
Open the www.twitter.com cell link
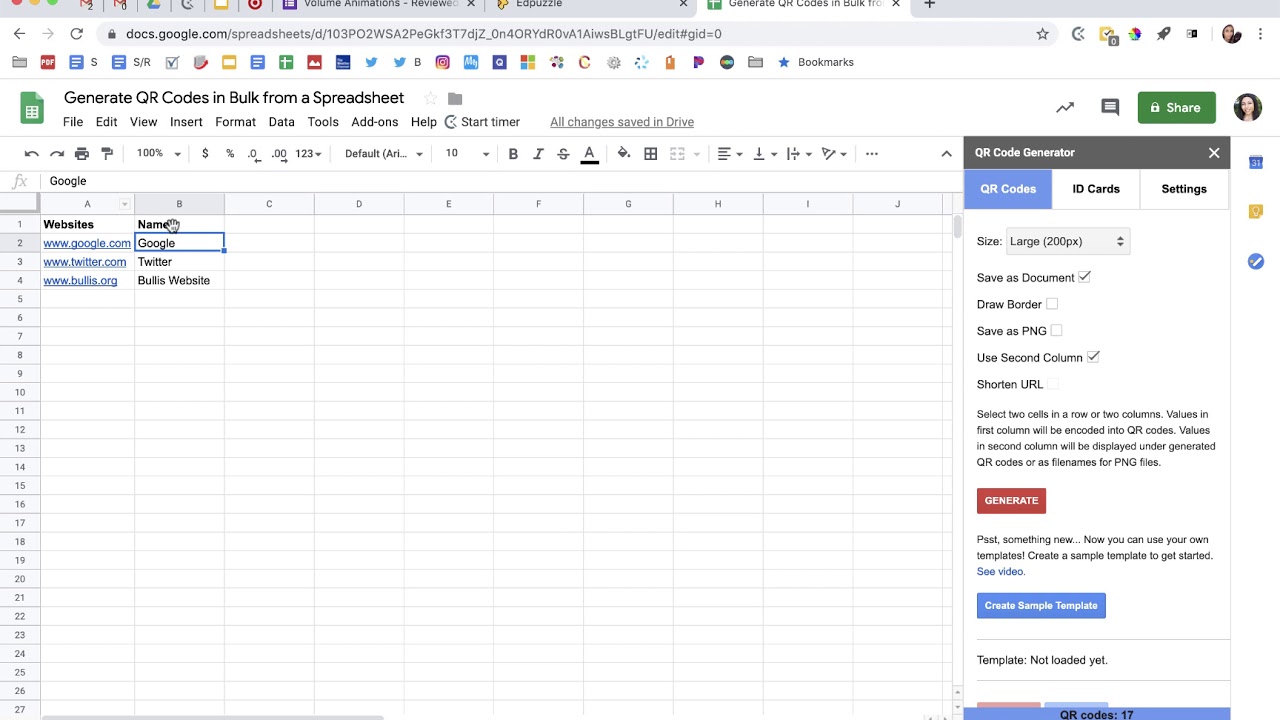coord(85,262)
